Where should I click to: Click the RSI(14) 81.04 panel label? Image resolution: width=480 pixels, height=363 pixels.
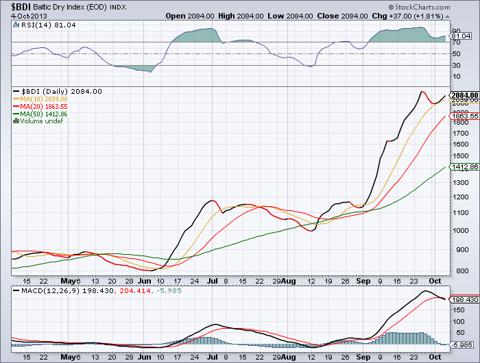click(49, 25)
